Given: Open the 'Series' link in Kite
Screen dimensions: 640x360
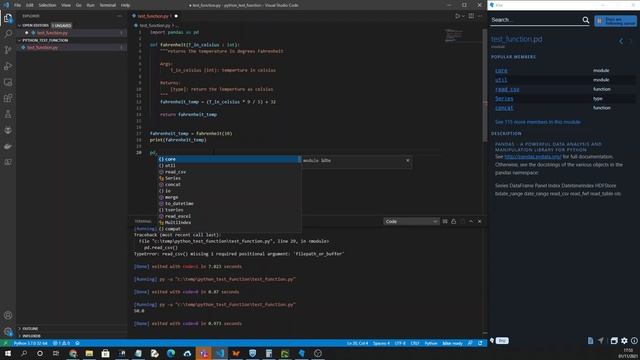Looking at the screenshot, I should pyautogui.click(x=504, y=99).
